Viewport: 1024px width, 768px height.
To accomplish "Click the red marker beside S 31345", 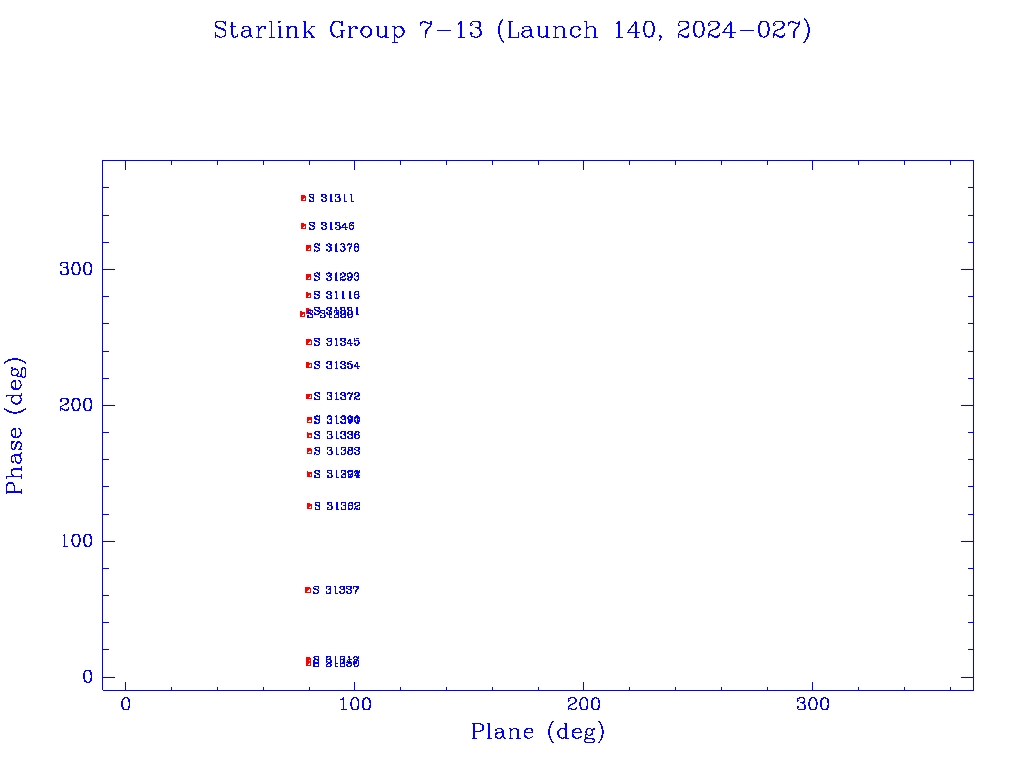I will coord(309,342).
